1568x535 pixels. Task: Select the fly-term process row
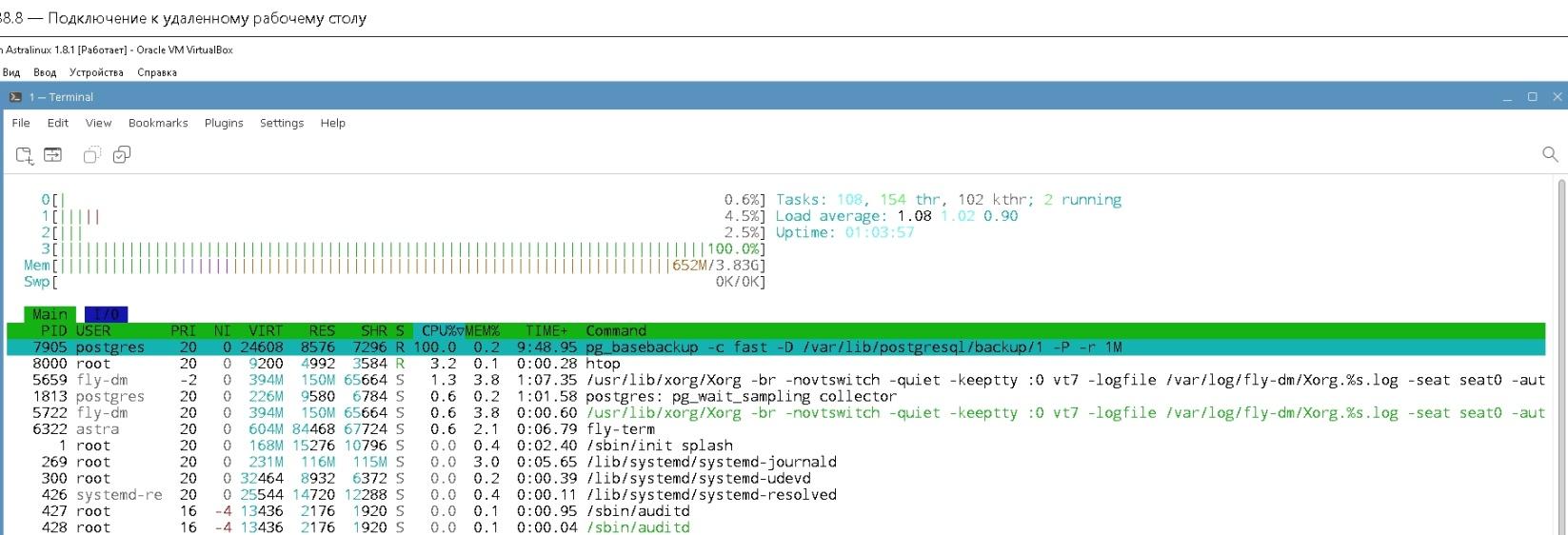pos(621,429)
